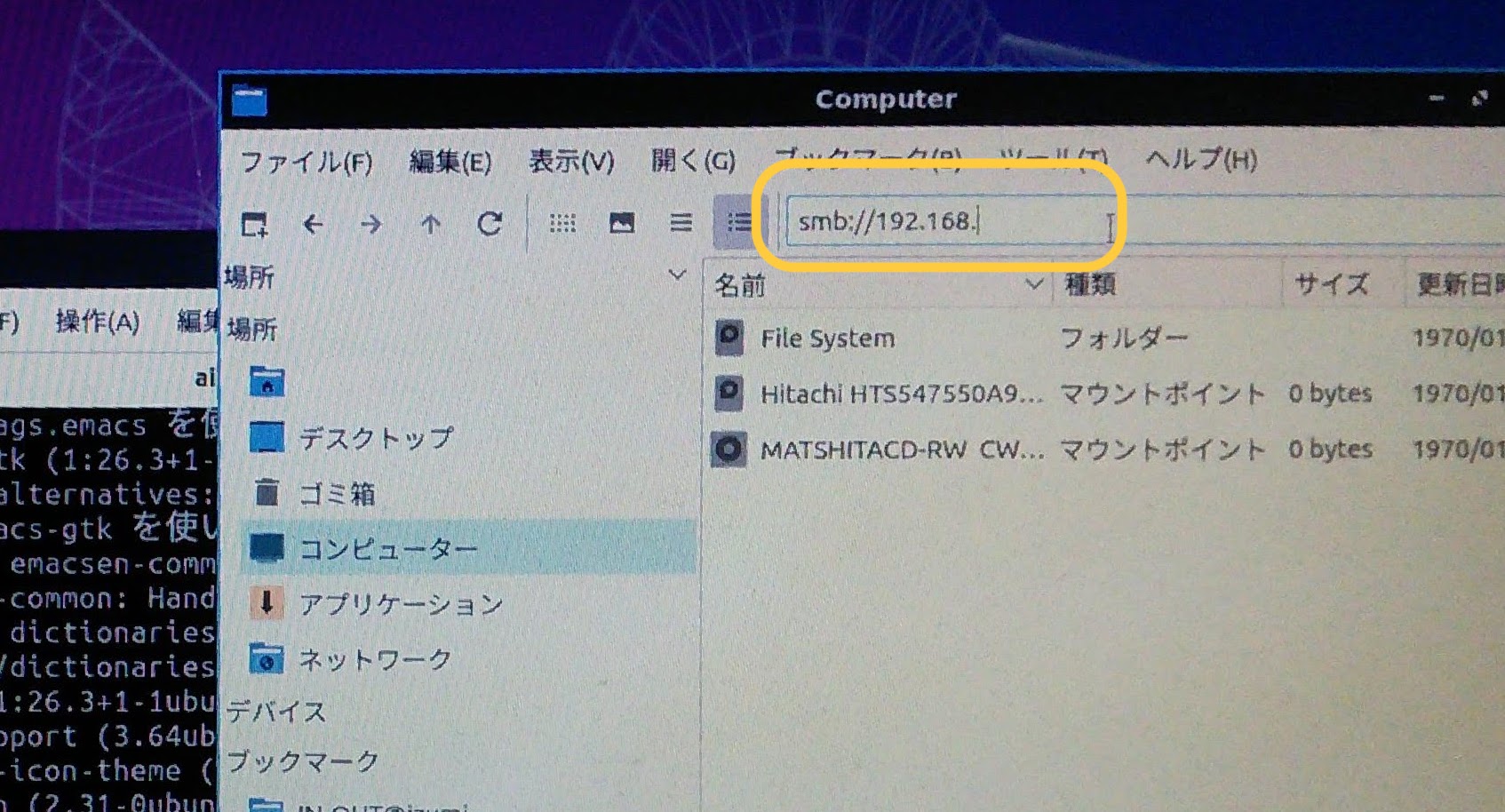The width and height of the screenshot is (1505, 812).
Task: Switch to compact list view
Action: click(681, 222)
